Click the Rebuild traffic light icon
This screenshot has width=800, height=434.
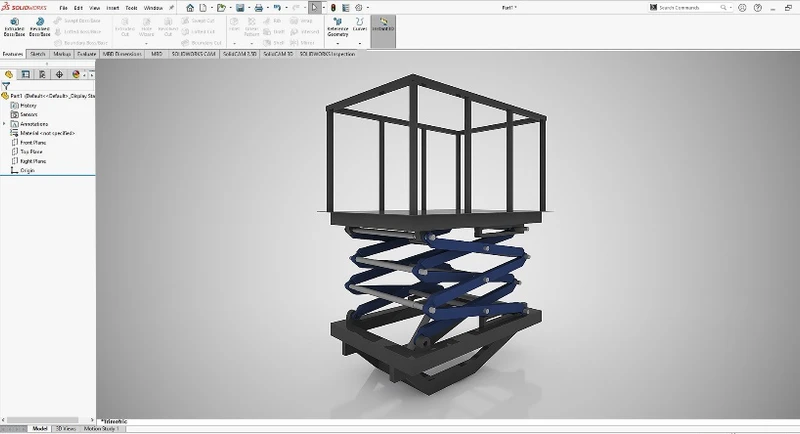tap(333, 8)
